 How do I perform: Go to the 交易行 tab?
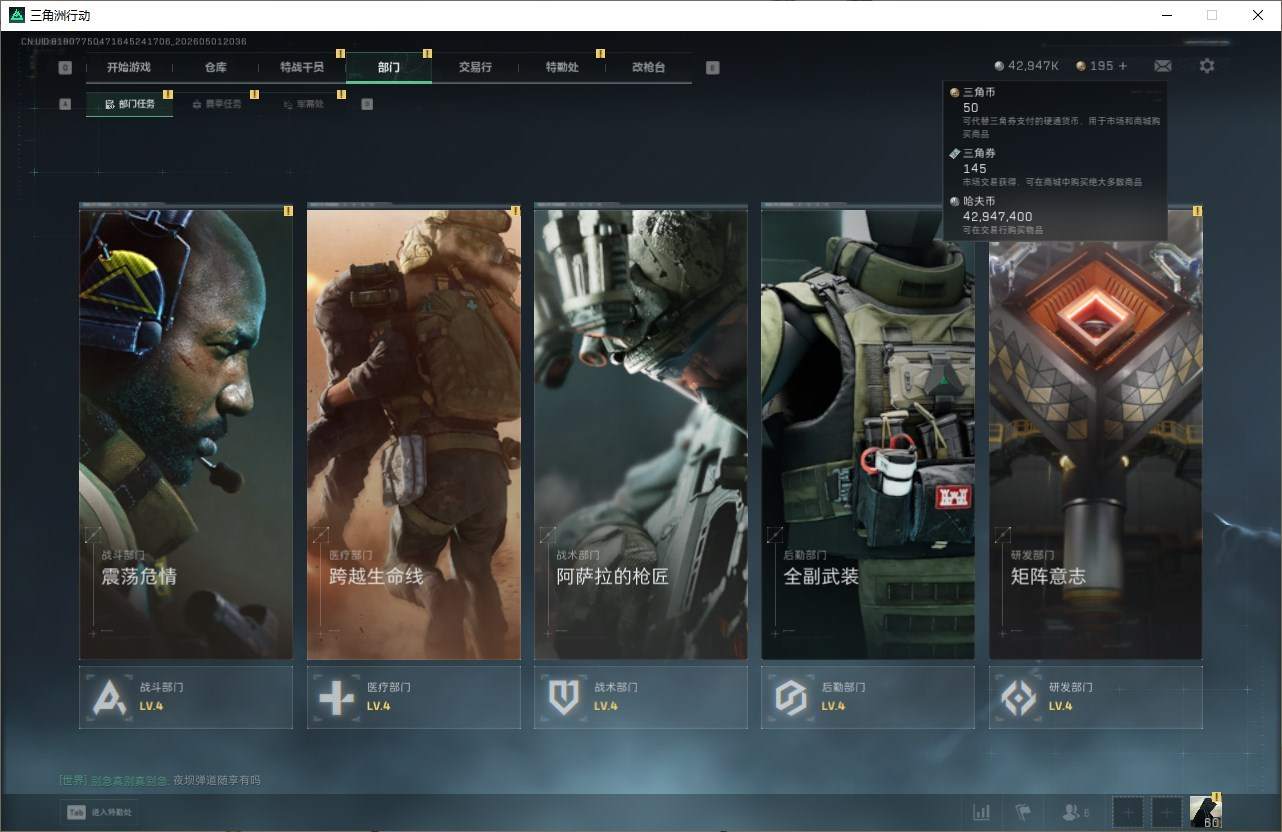click(x=475, y=67)
